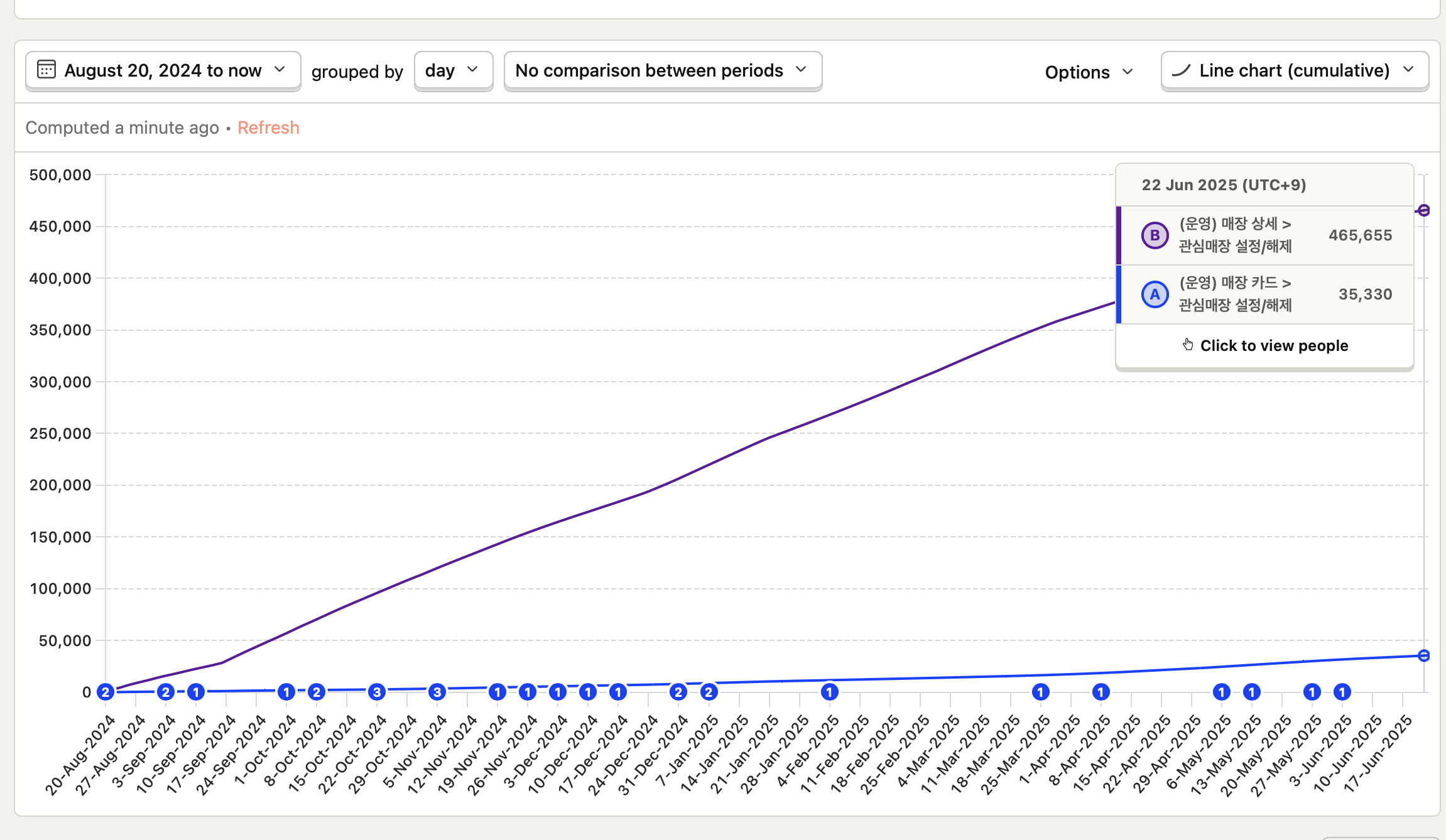Click the blue data point at line end
Screen dimensions: 1446x840
1423,655
